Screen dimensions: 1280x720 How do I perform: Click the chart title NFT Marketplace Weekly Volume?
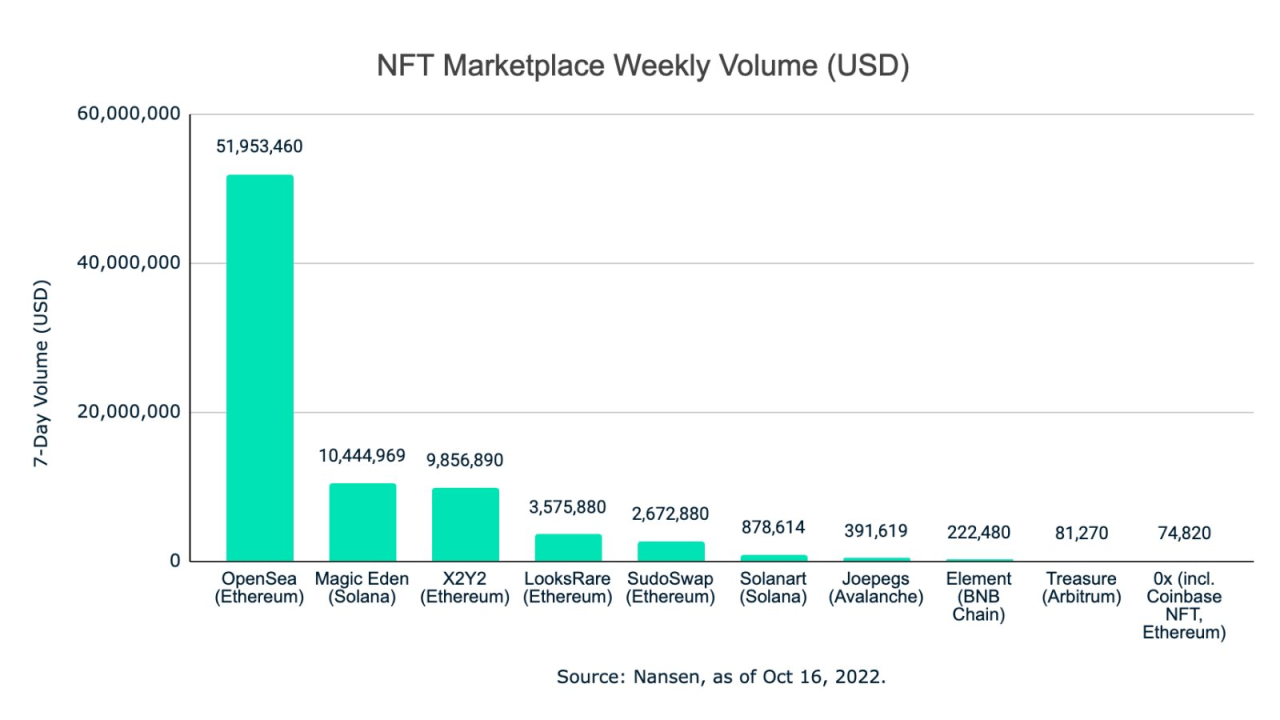click(x=643, y=66)
